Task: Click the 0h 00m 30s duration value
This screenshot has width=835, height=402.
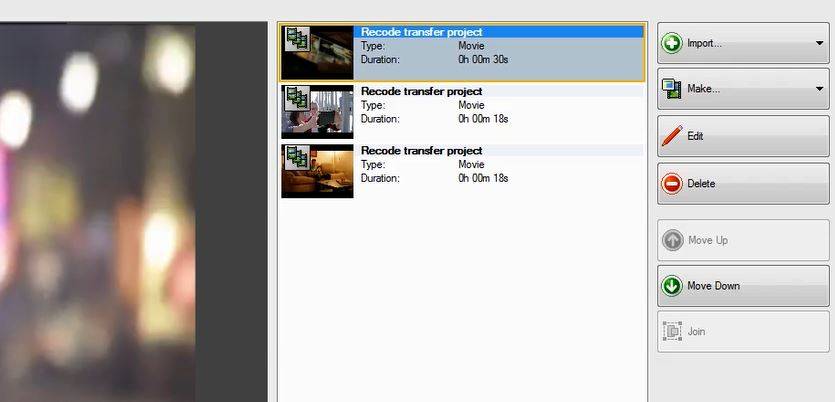Action: click(x=483, y=60)
